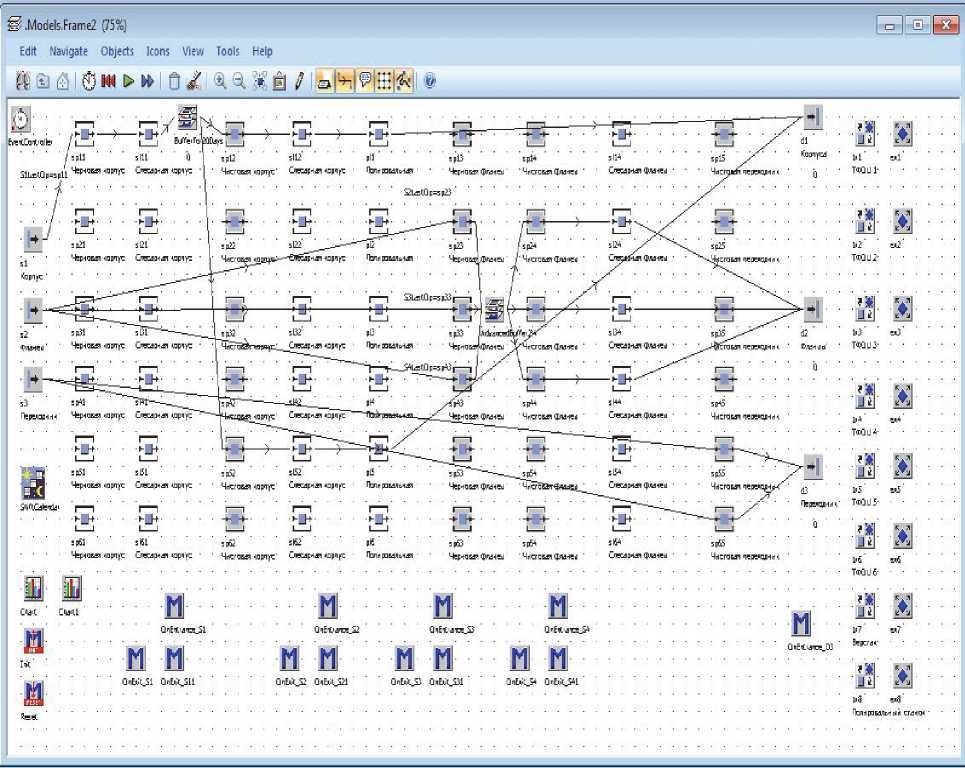Toggle the Show Names toolbar button

(x=324, y=81)
